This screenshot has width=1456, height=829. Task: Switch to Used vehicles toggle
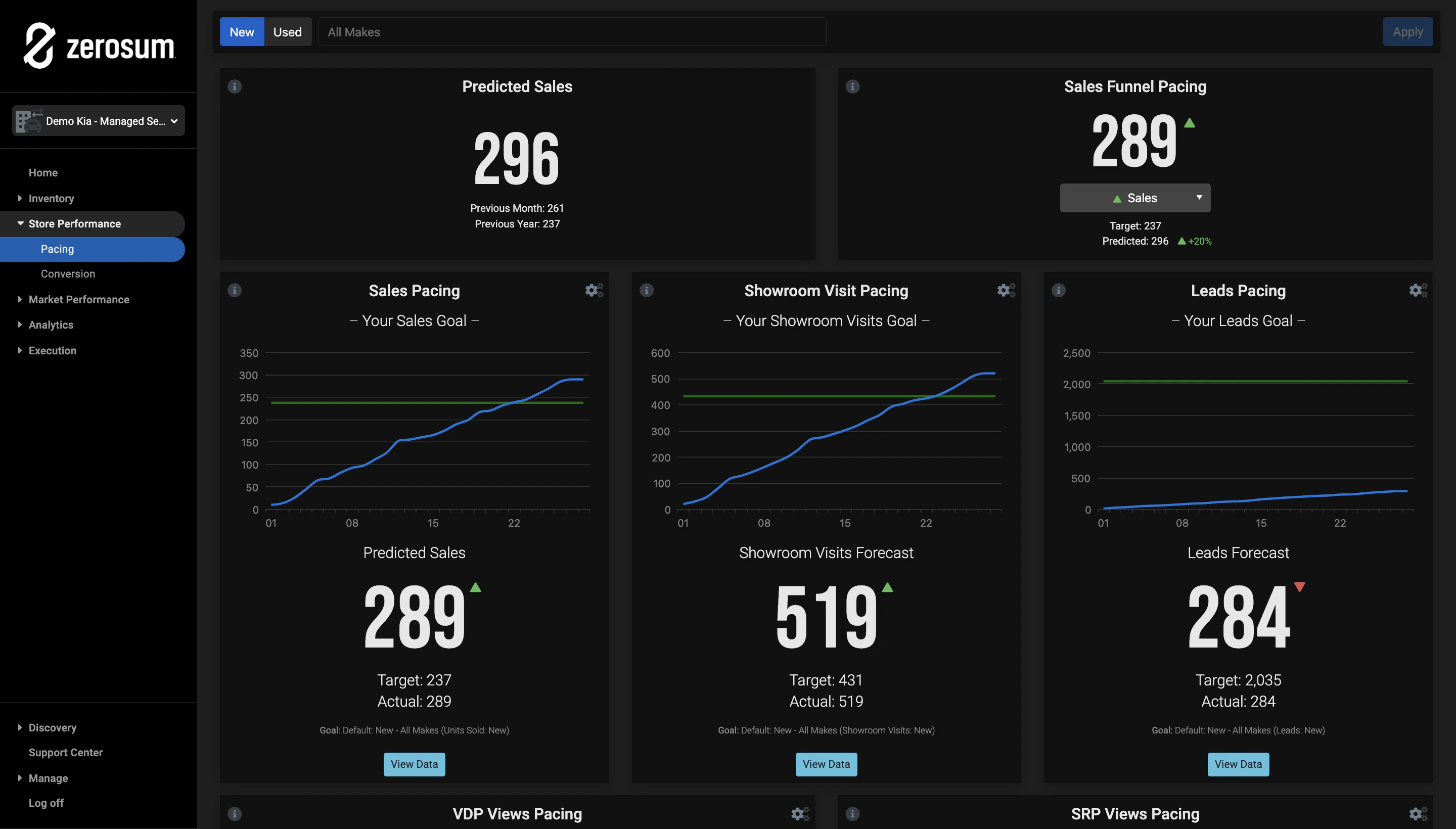(x=288, y=32)
